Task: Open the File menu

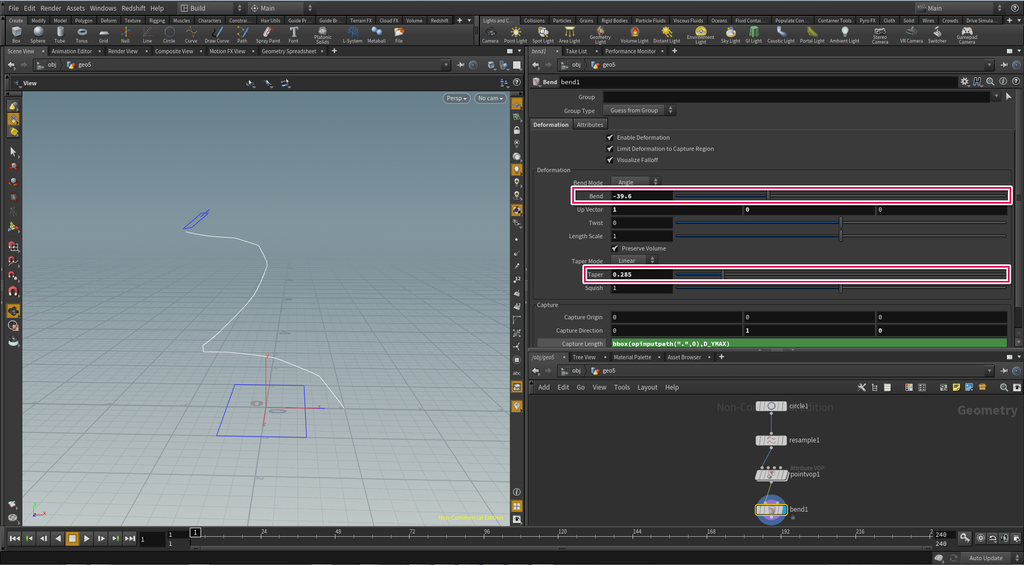Action: coord(13,8)
